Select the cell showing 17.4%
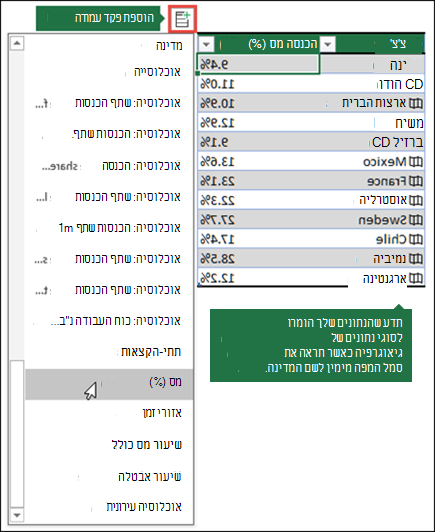Viewport: 435px width, 532px height. (x=259, y=240)
